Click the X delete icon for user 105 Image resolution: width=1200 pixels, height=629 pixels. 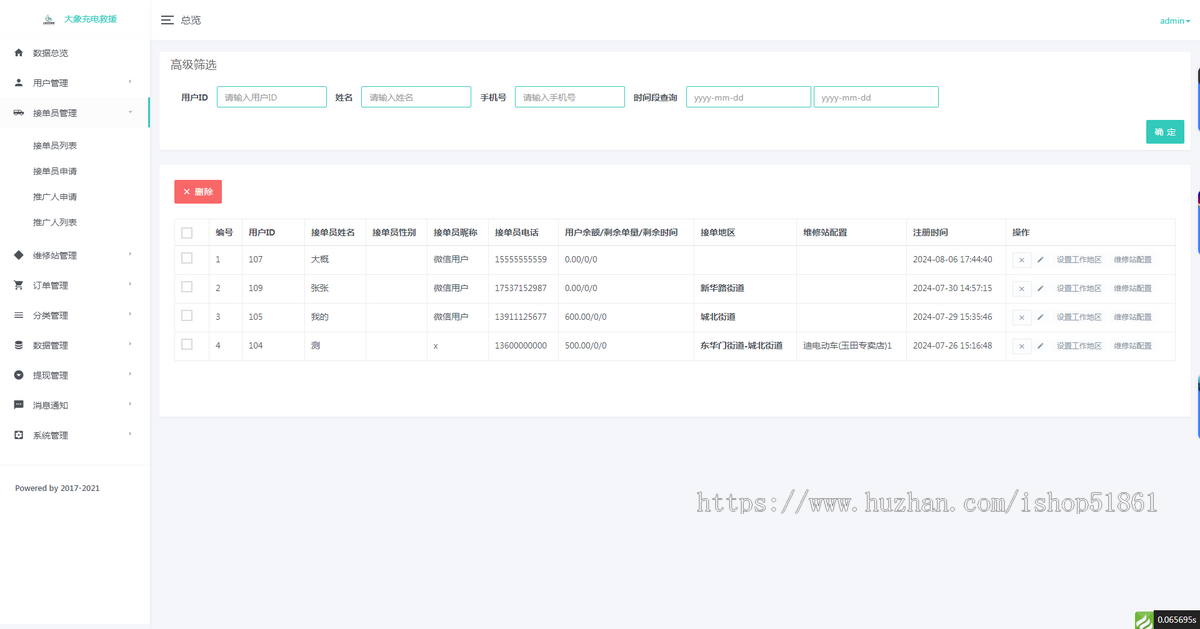pos(1021,317)
